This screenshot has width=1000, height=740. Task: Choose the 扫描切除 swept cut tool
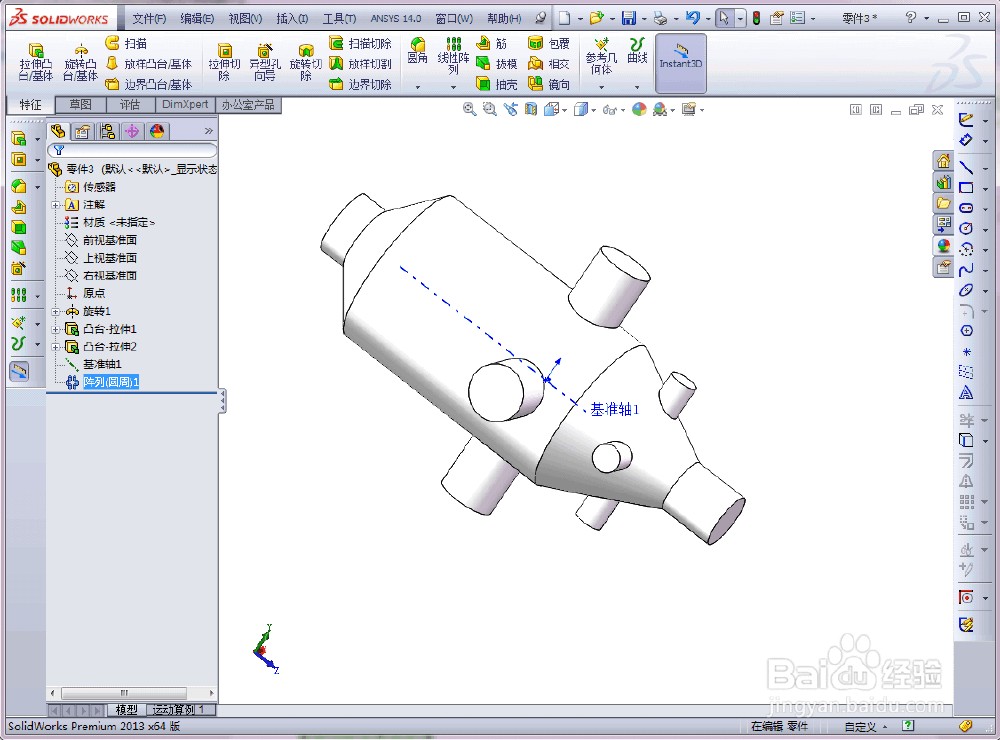[x=360, y=43]
